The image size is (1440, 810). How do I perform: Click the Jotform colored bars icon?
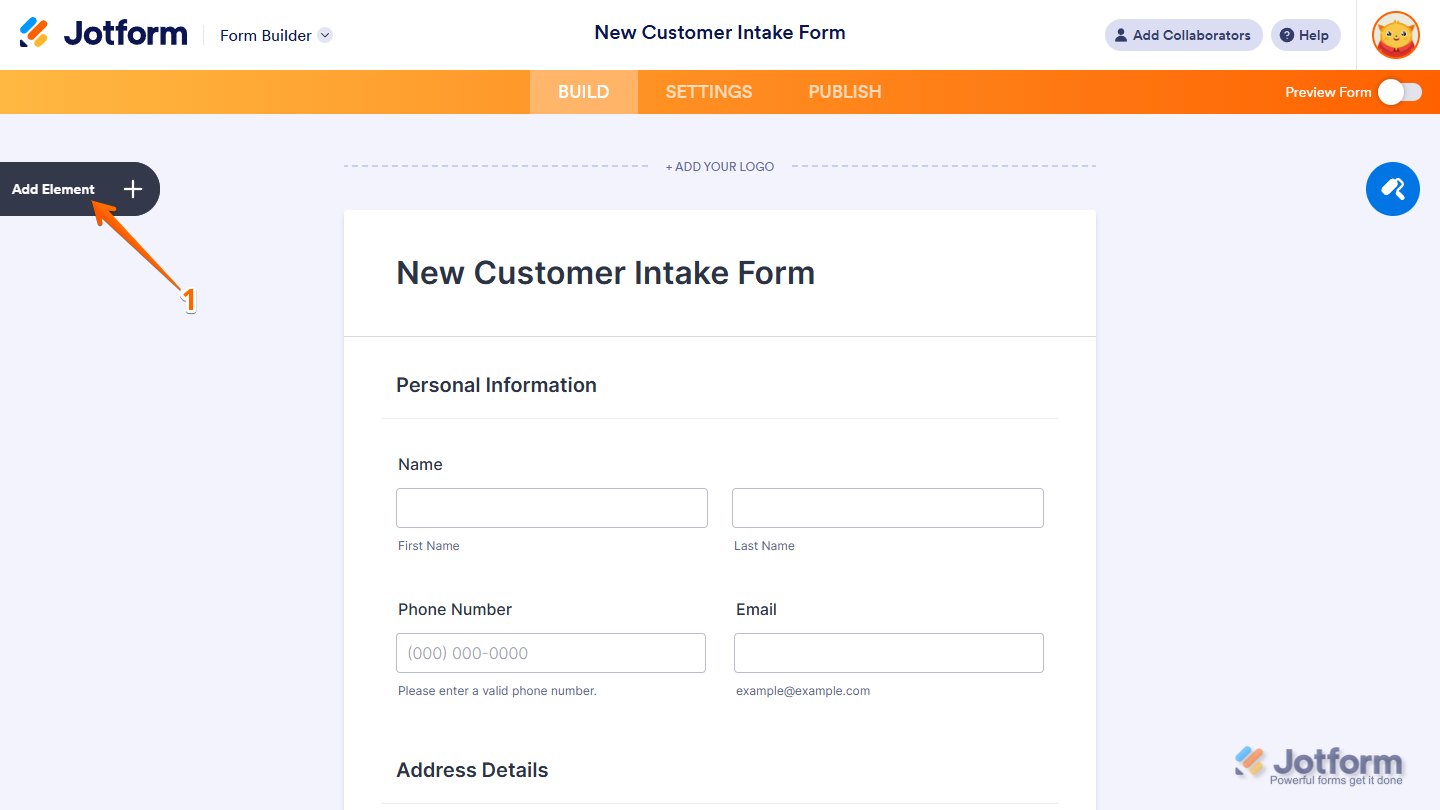(x=33, y=31)
